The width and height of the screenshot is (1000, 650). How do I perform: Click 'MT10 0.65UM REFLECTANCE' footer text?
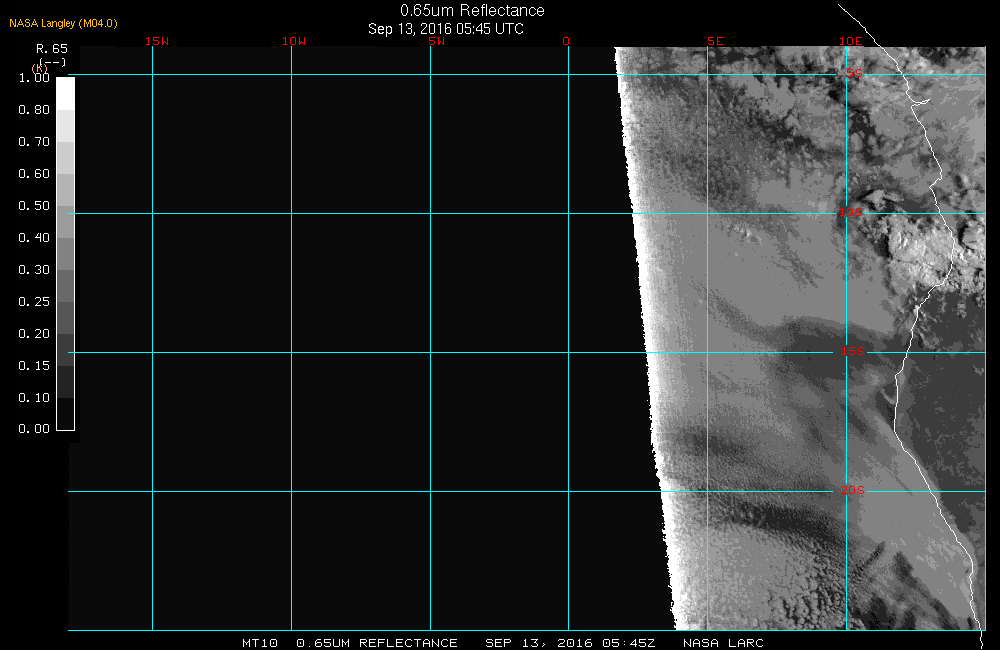coord(349,643)
